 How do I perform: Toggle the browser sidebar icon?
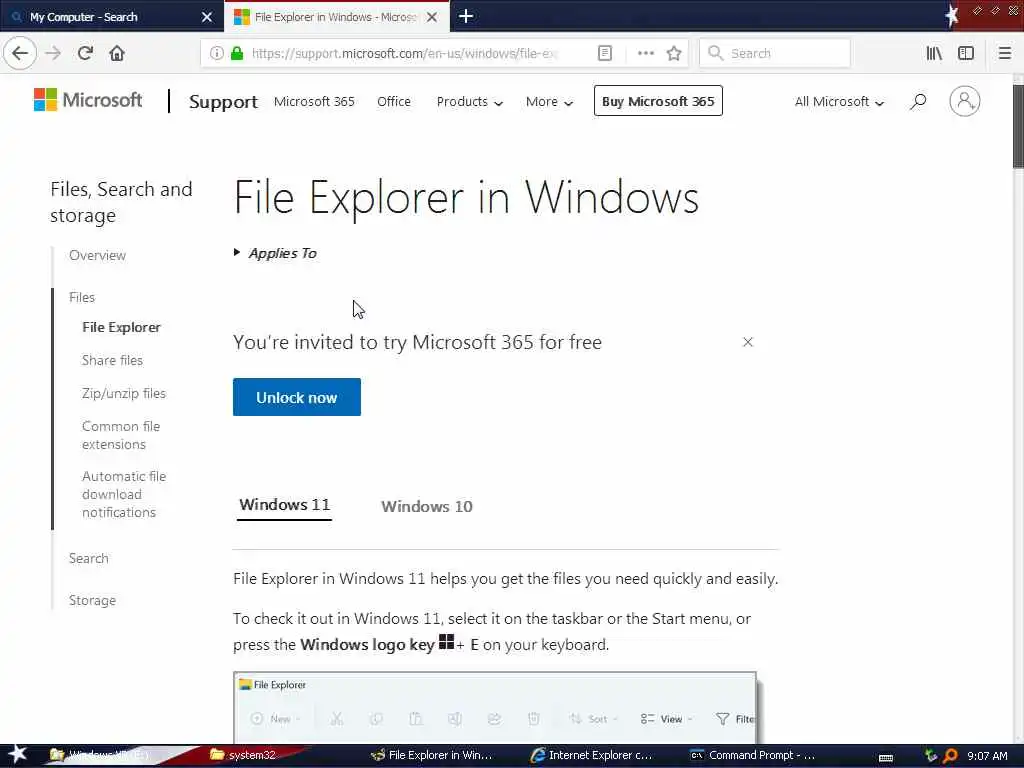pos(966,53)
